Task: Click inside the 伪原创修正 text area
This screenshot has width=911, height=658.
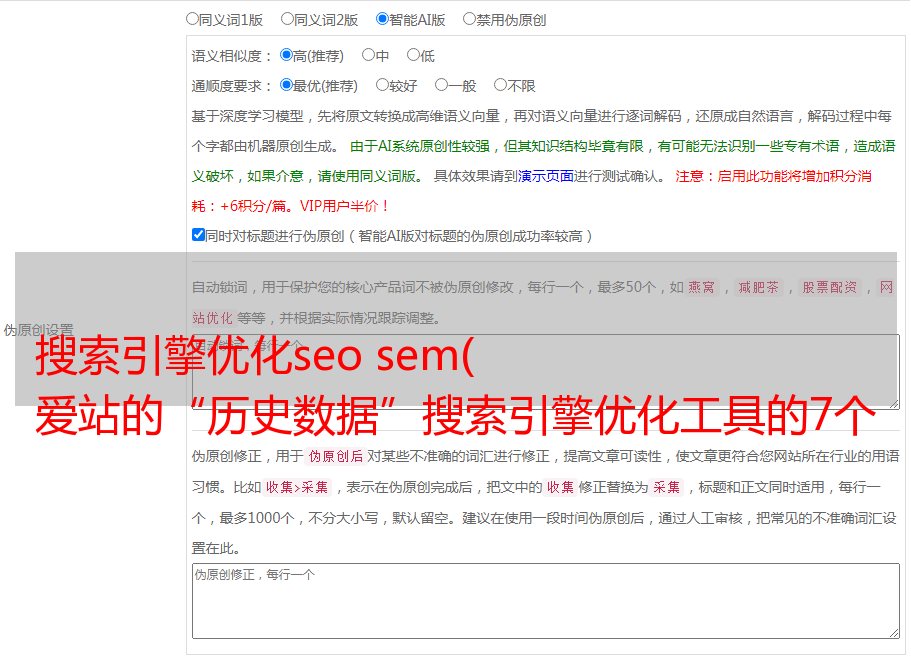Action: (546, 601)
